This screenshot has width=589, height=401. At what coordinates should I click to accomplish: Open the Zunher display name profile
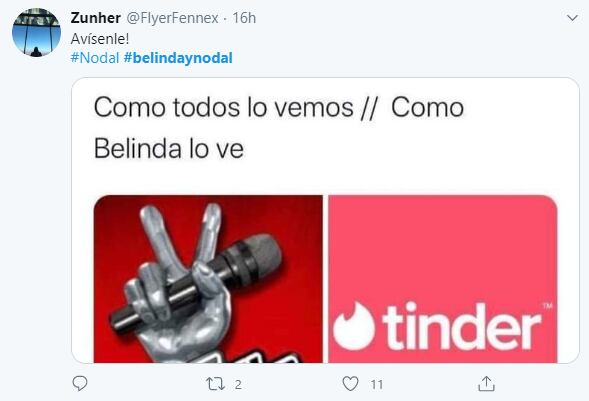pos(95,18)
